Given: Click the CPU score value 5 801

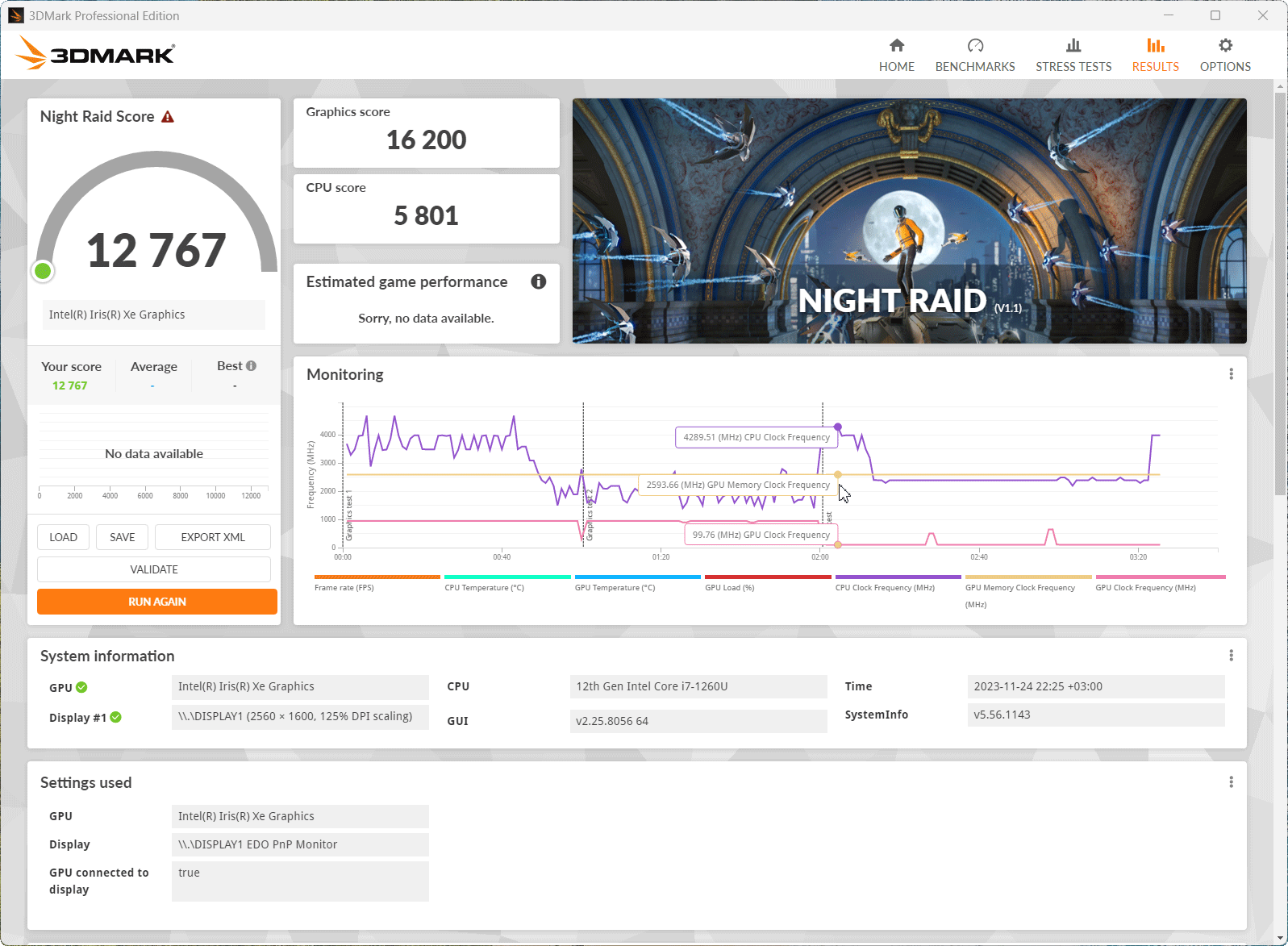Looking at the screenshot, I should point(426,216).
